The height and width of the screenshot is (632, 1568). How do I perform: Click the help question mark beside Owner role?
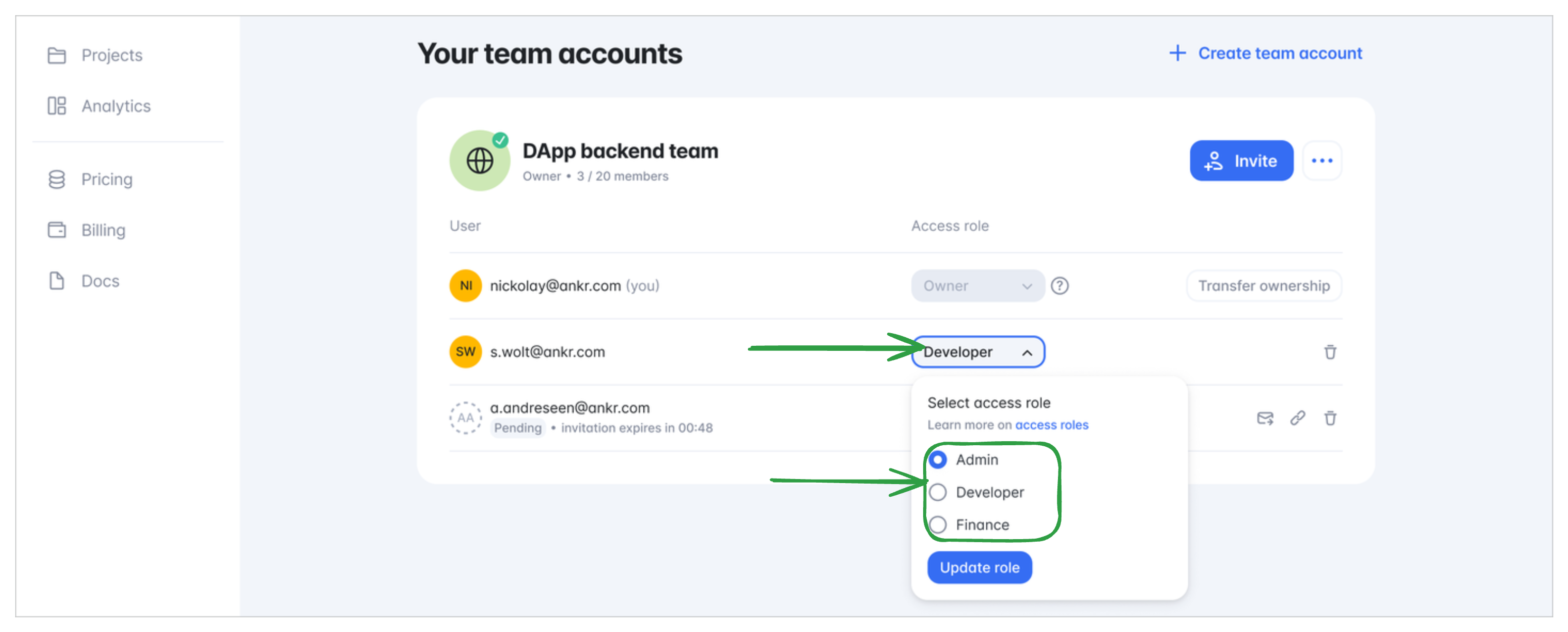[x=1060, y=286]
